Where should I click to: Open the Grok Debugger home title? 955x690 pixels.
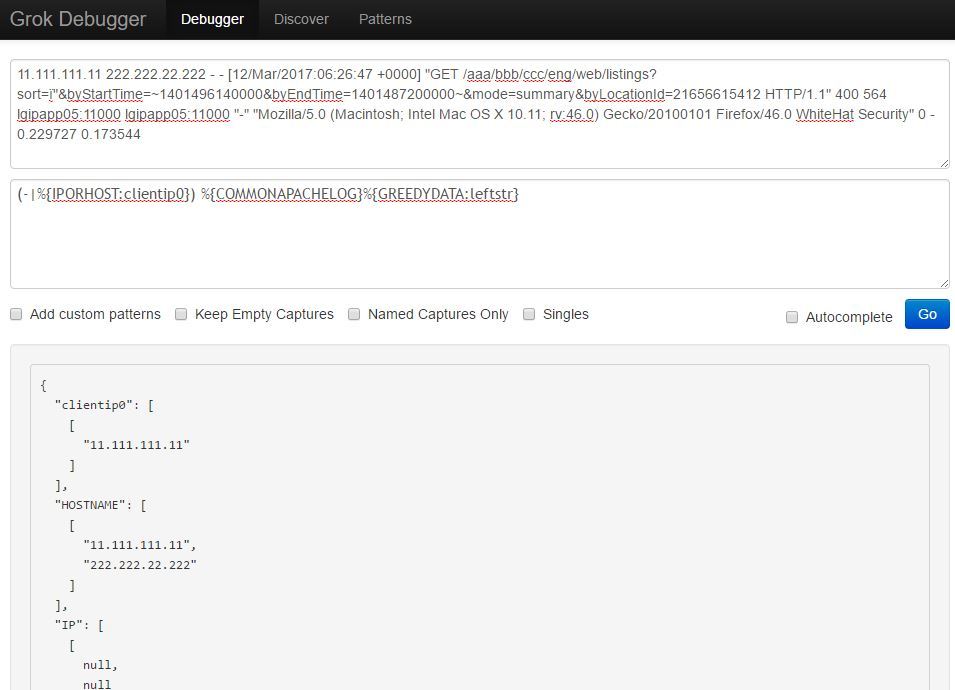78,19
